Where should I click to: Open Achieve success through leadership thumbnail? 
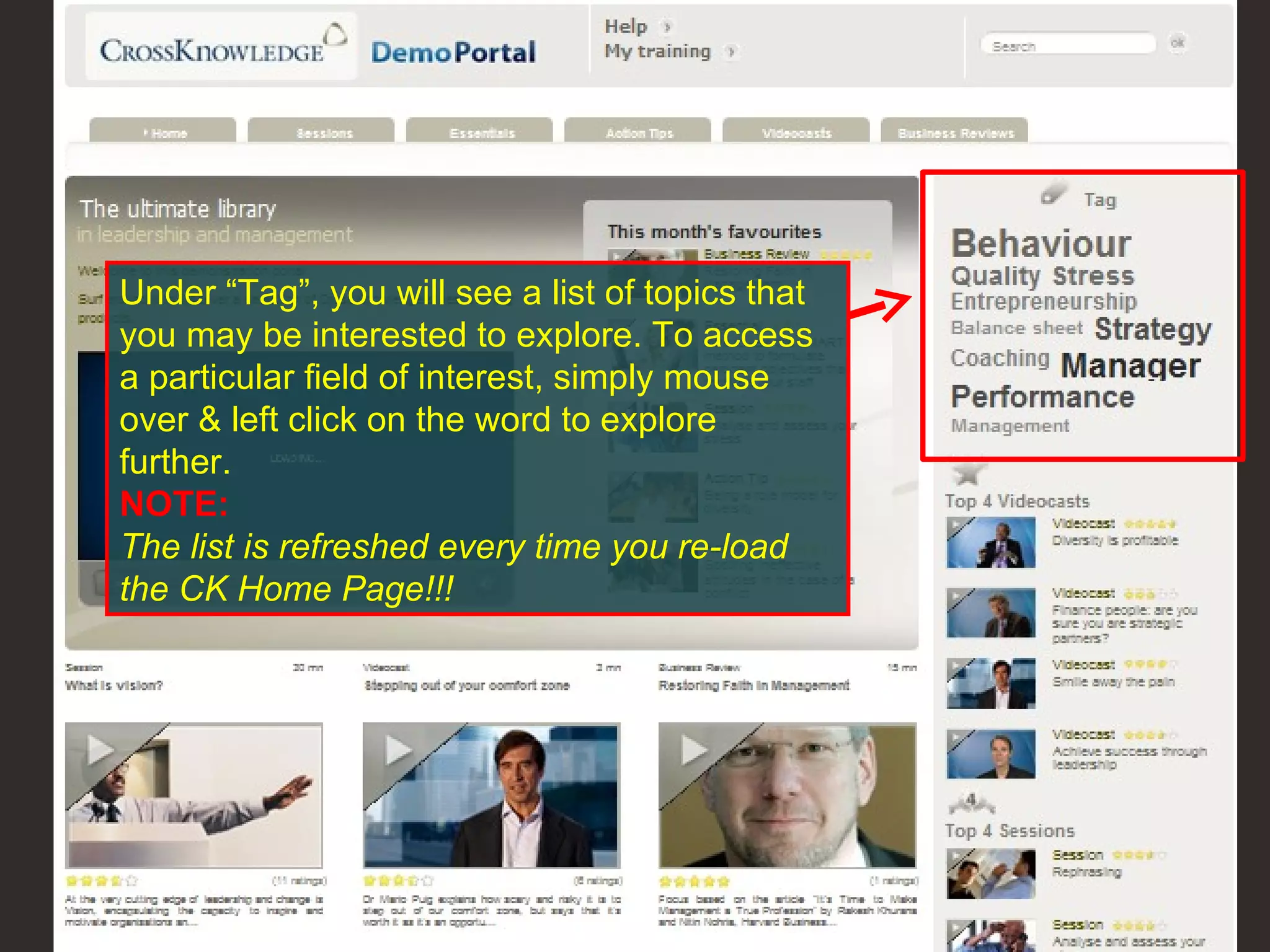point(991,754)
